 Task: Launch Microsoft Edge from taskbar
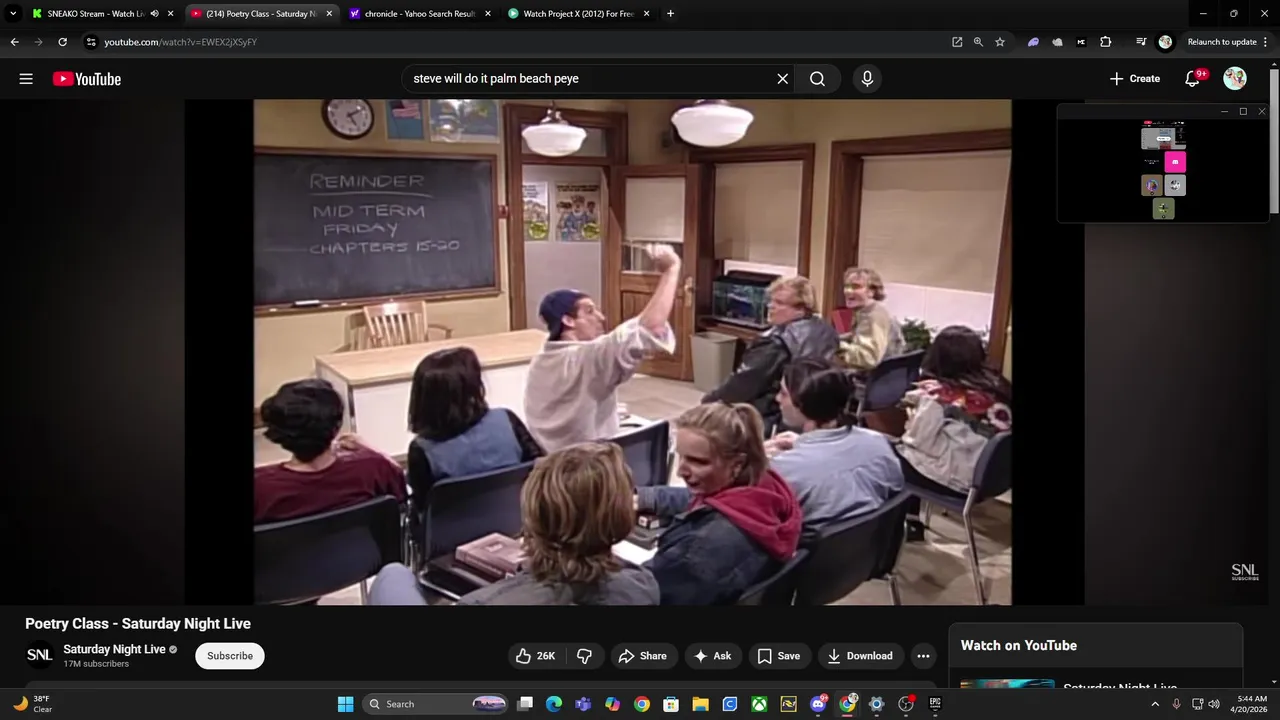pos(554,704)
